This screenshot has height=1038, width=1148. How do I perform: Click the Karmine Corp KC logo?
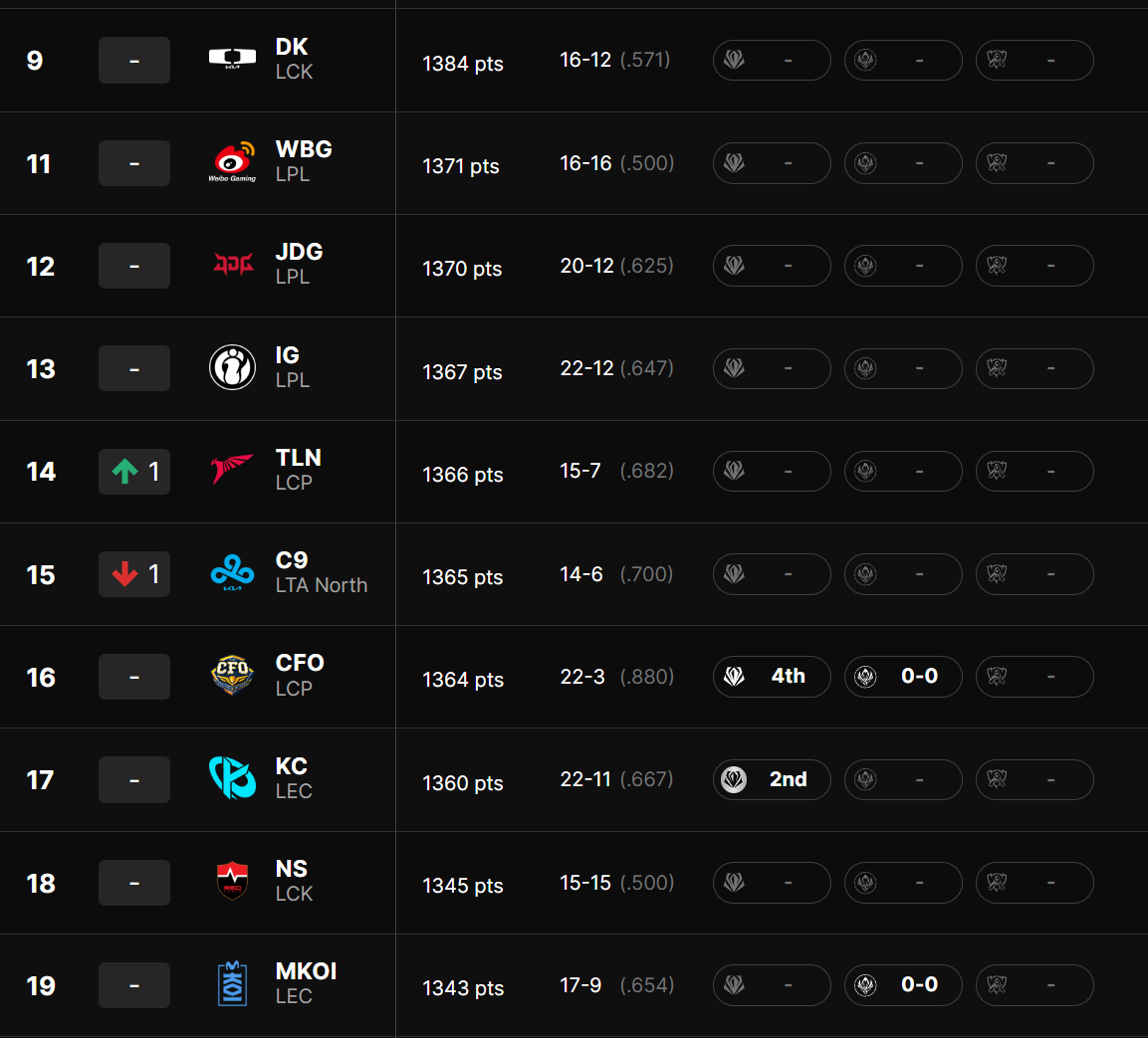coord(232,777)
